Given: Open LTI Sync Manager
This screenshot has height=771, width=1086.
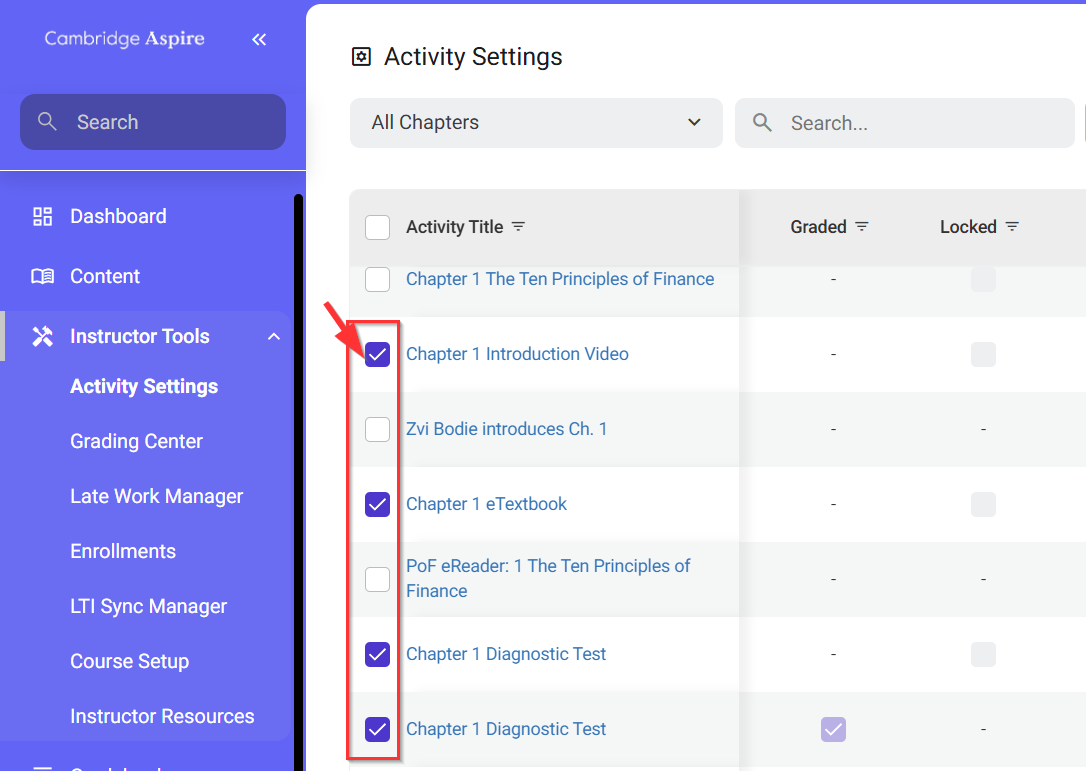Looking at the screenshot, I should click(x=148, y=606).
